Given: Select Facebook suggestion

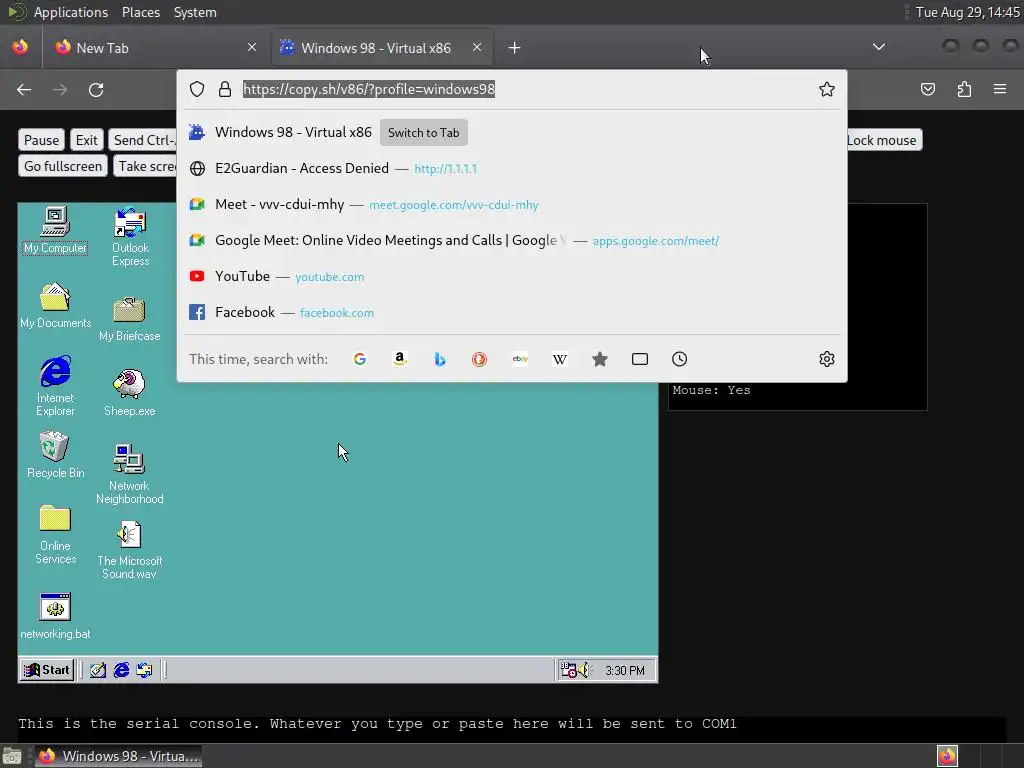Looking at the screenshot, I should tap(512, 312).
